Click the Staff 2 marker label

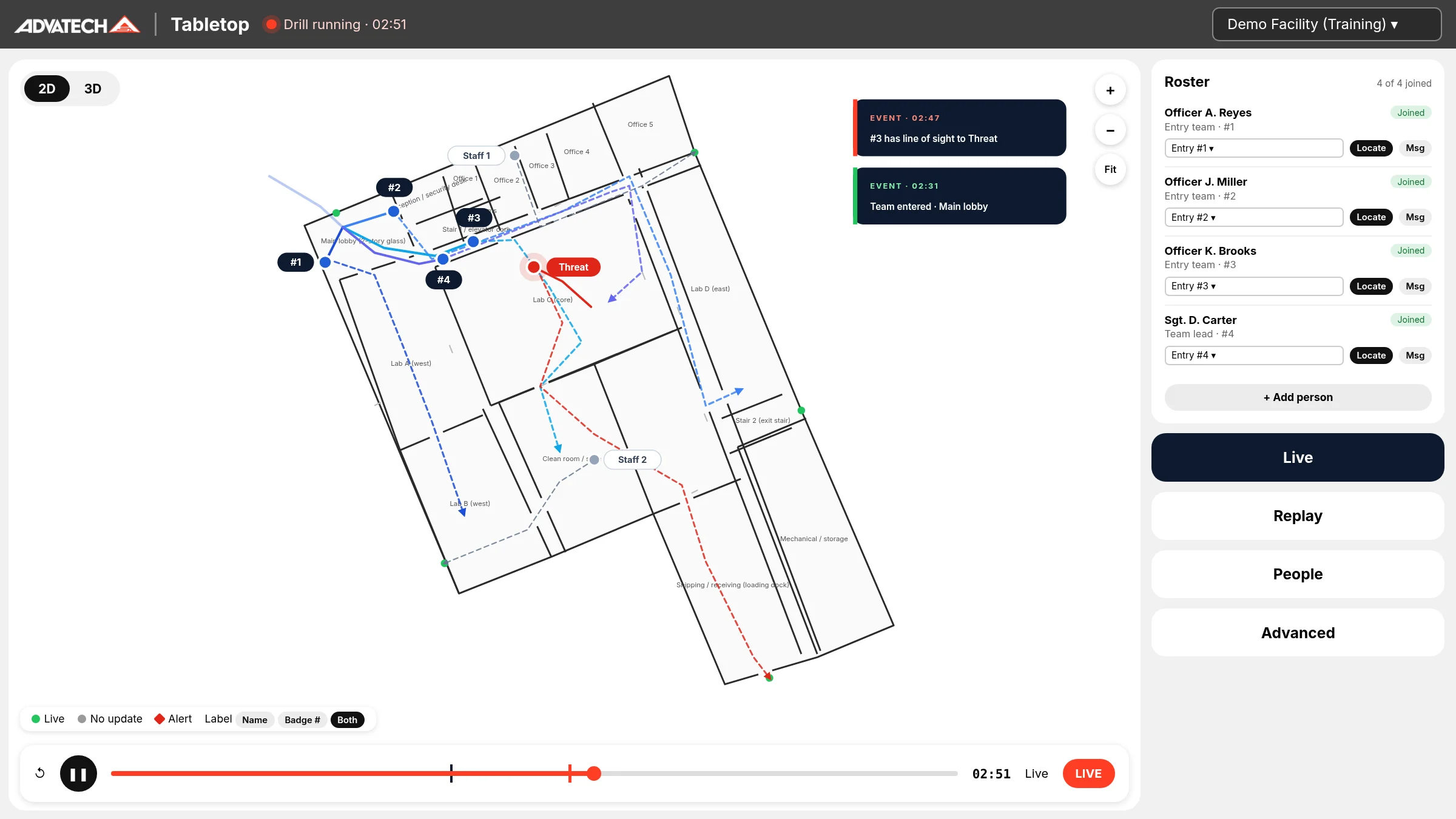click(x=632, y=459)
